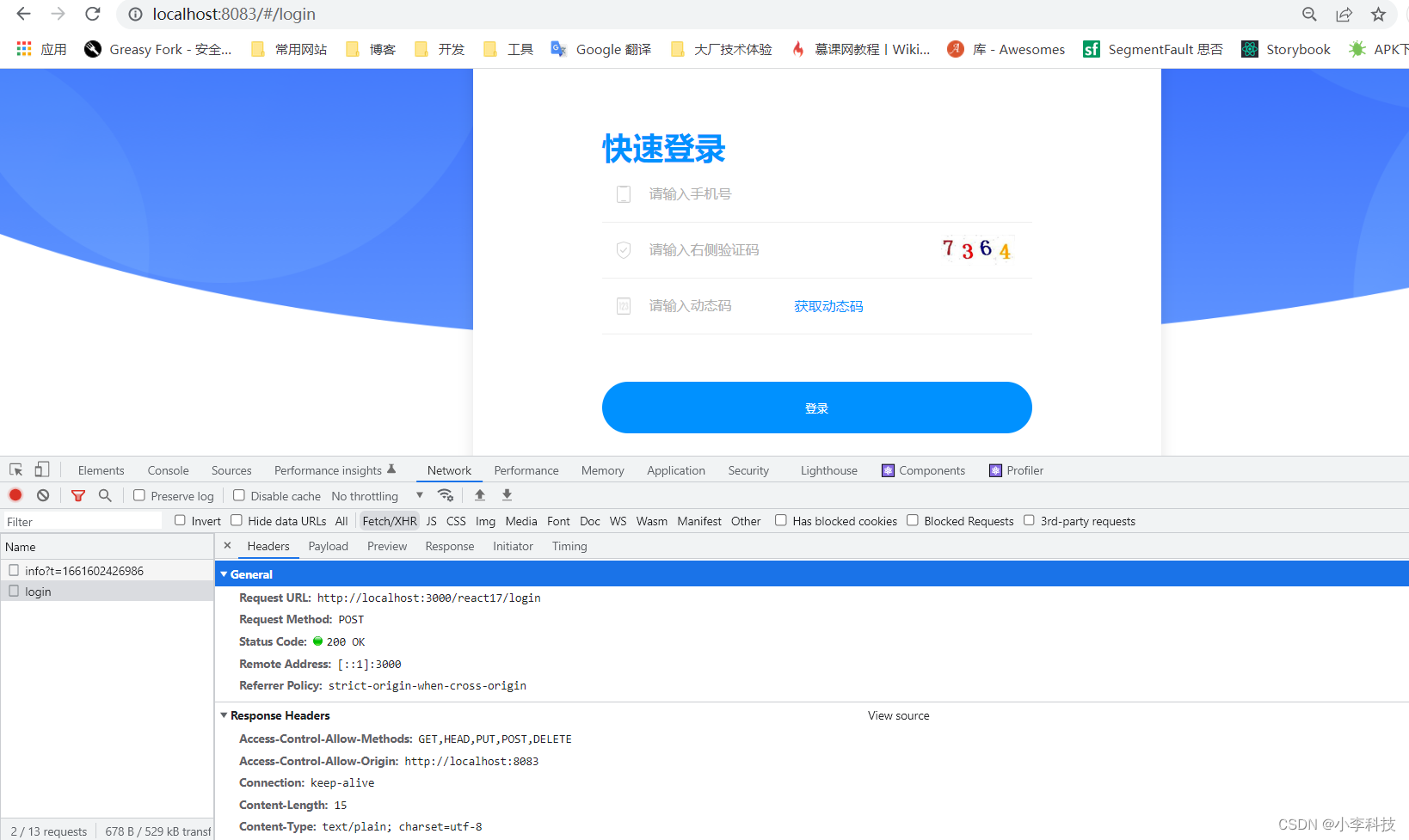The image size is (1409, 840).
Task: Clear the network log
Action: click(43, 495)
